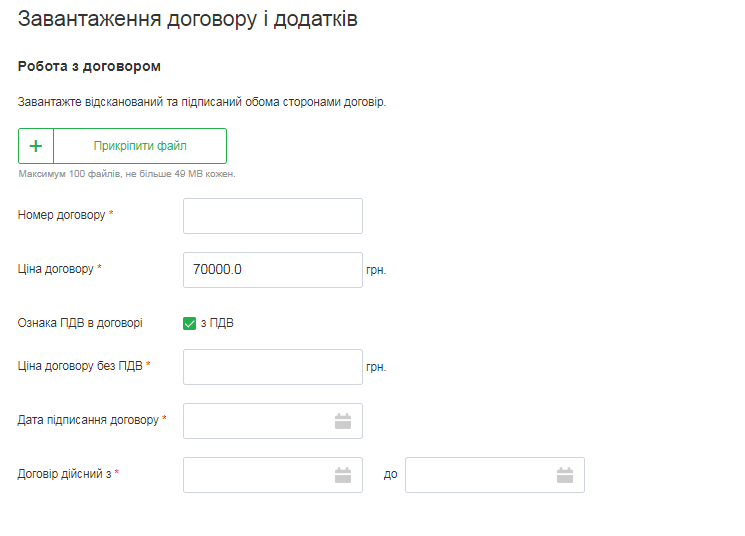745x536 pixels.
Task: Click into the 'Ціна договору без ПДВ' field
Action: click(272, 367)
